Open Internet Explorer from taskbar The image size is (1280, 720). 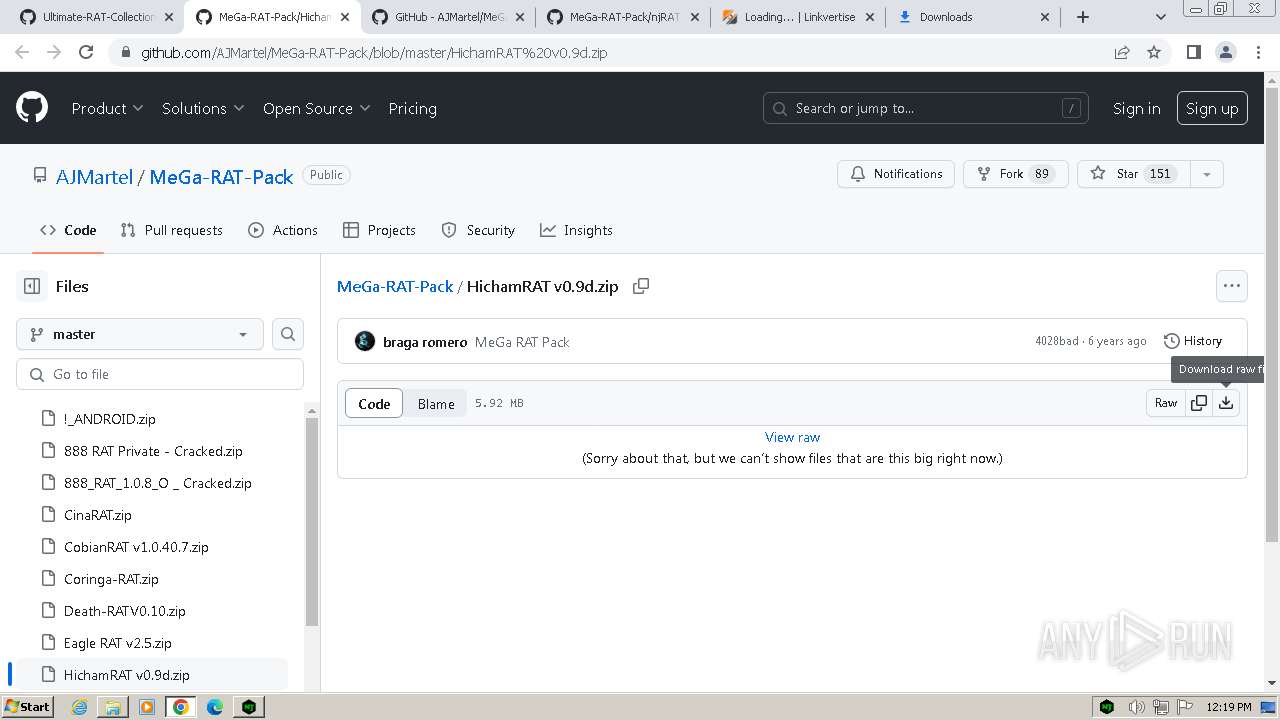[79, 707]
